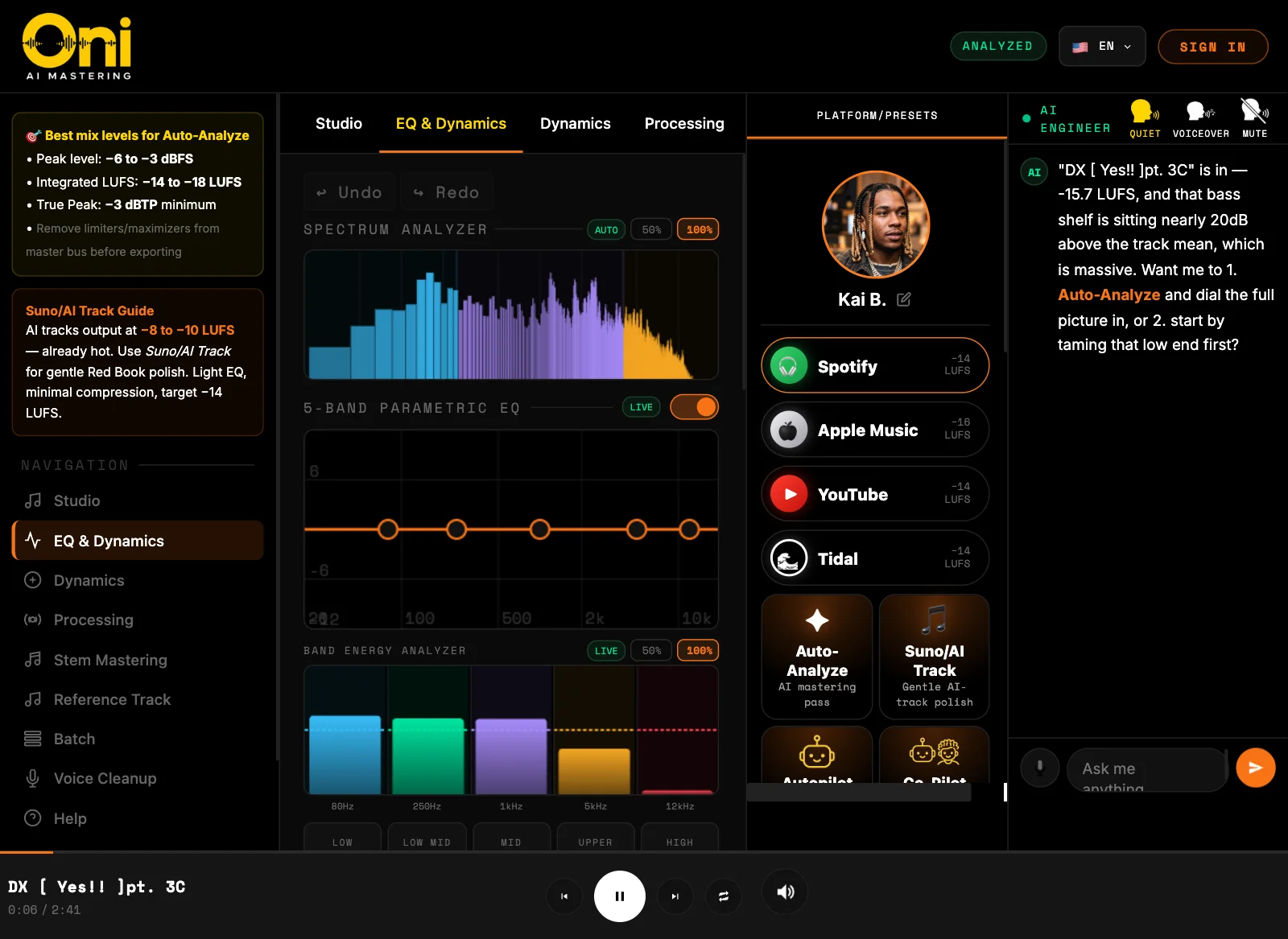This screenshot has width=1288, height=939.
Task: Select Suno/AI Track gentle polish
Action: click(x=934, y=657)
